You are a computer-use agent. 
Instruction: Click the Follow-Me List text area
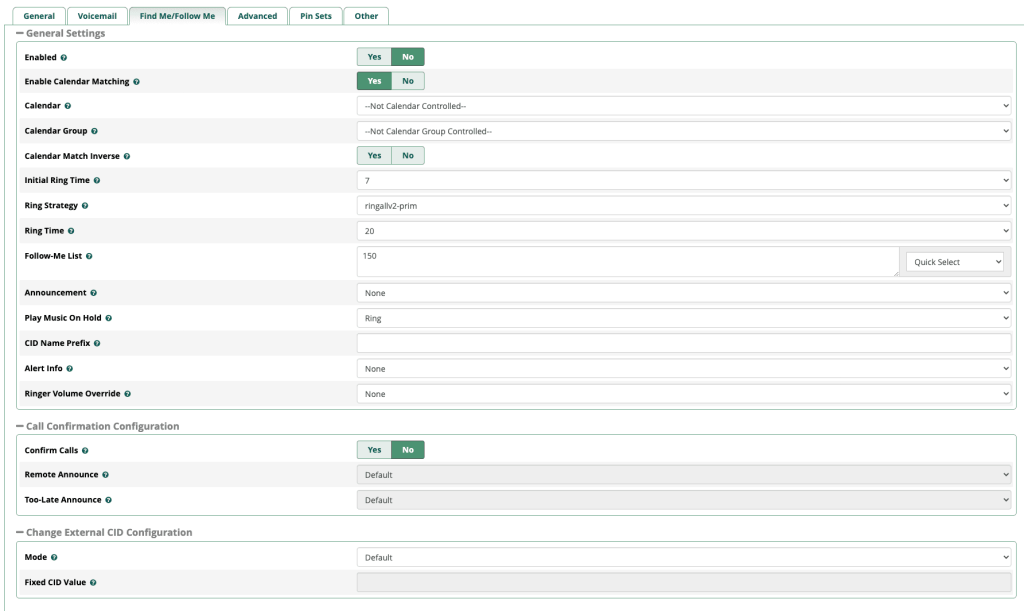pyautogui.click(x=627, y=262)
